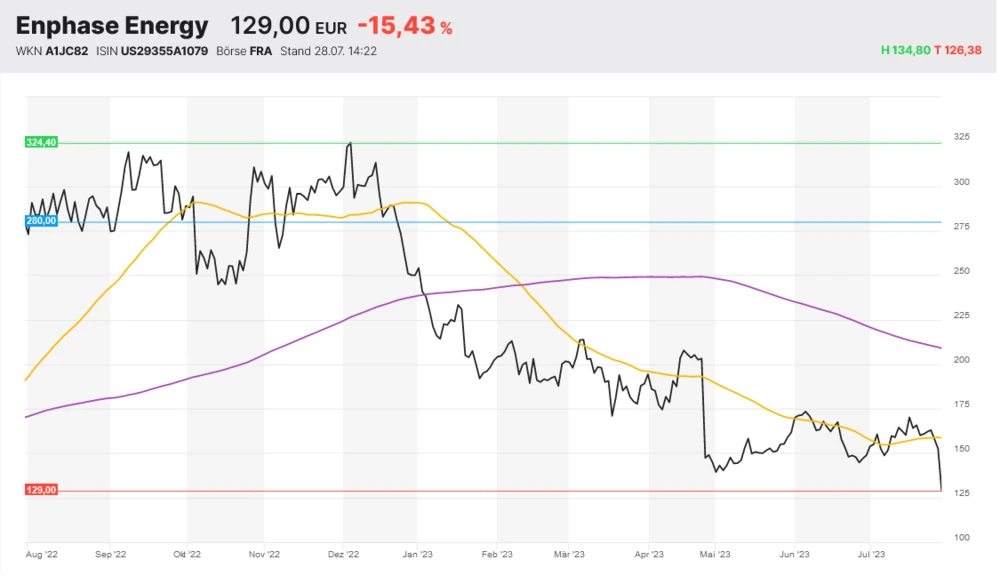
Task: Click the Jul '23 axis label
Action: (x=872, y=552)
